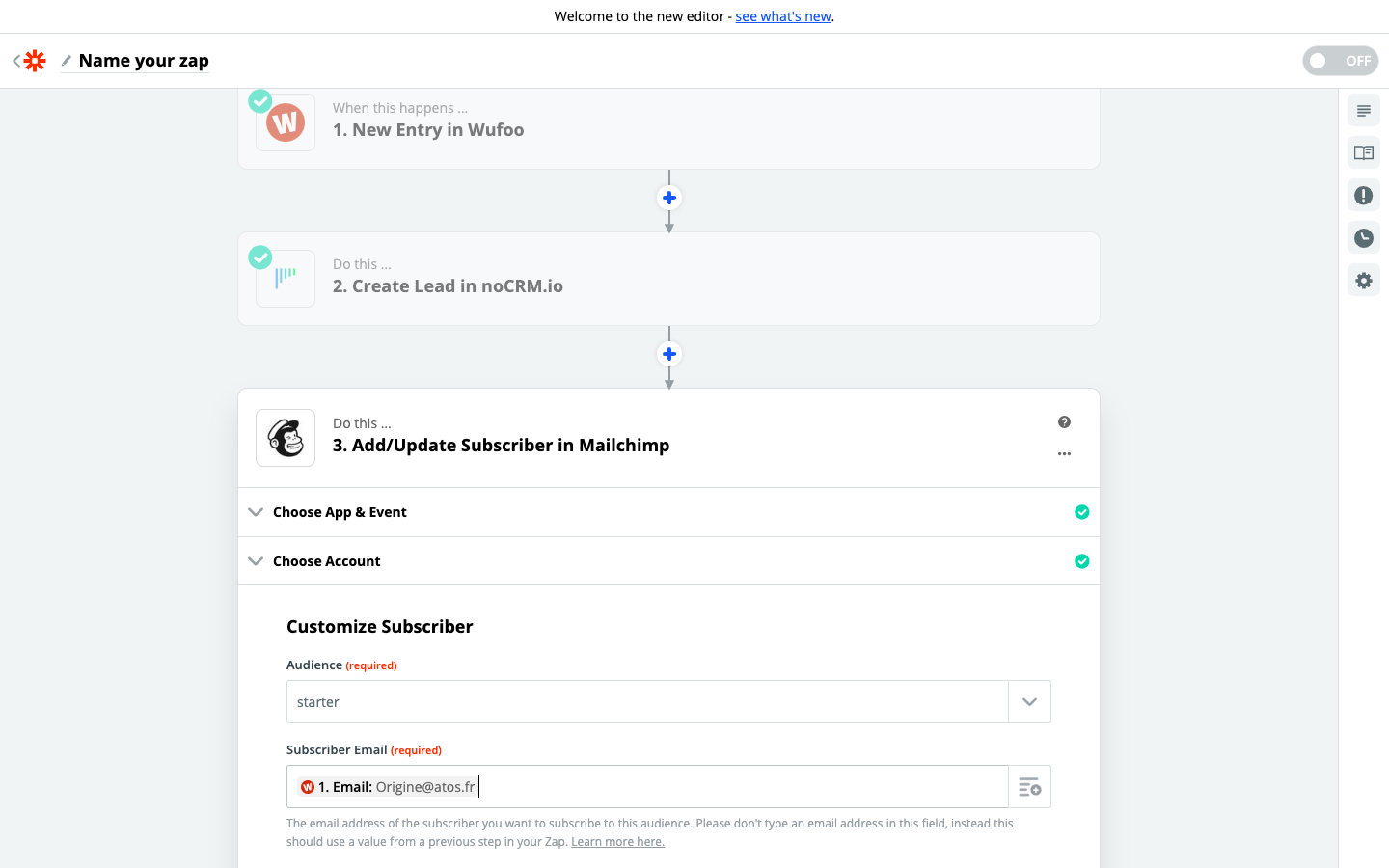Click the Zapier logo icon
Viewport: 1389px width, 868px height.
coord(35,61)
